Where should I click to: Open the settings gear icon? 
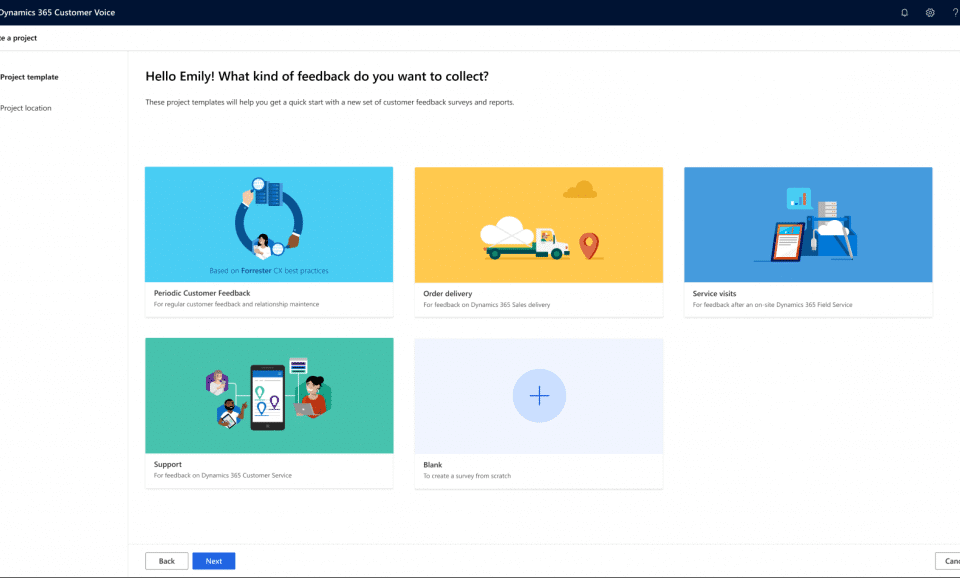tap(930, 13)
